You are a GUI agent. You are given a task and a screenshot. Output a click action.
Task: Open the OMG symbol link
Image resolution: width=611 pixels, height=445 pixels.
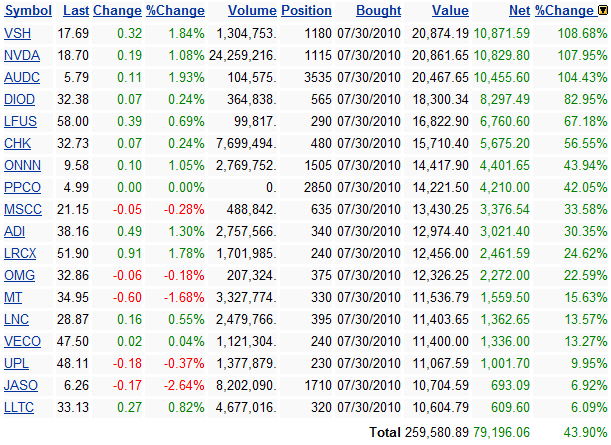pos(19,276)
